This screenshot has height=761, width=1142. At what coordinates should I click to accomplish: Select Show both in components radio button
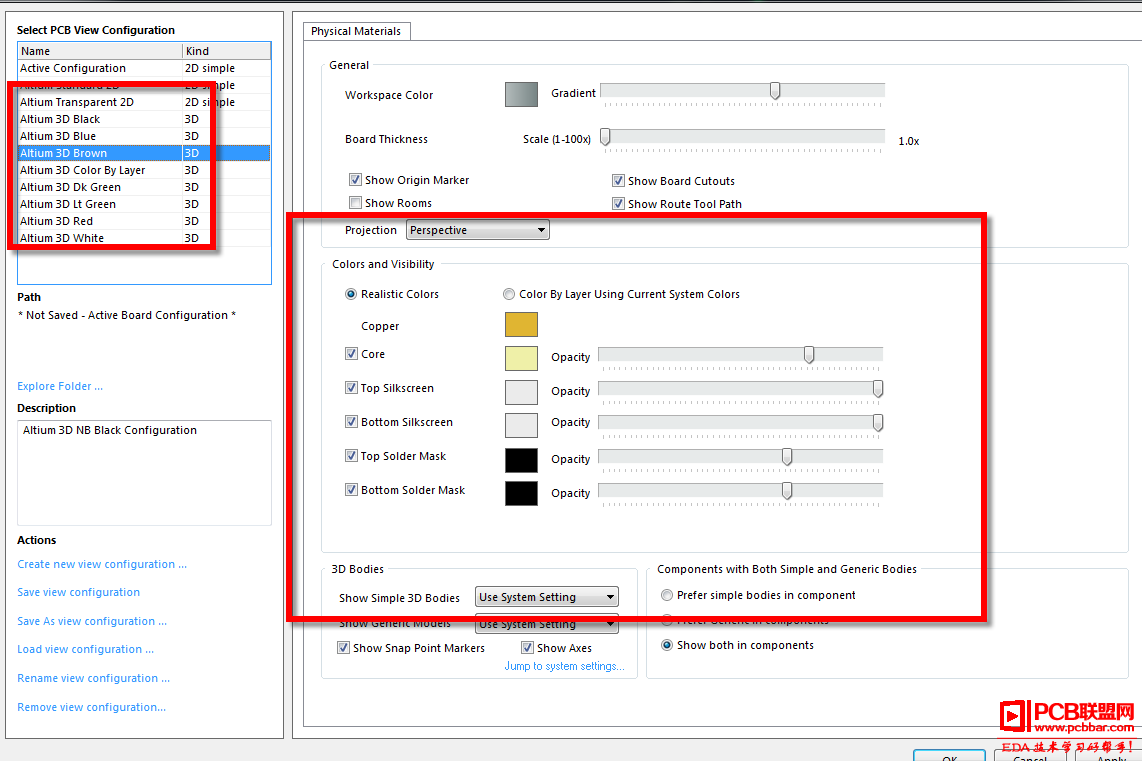click(x=666, y=645)
